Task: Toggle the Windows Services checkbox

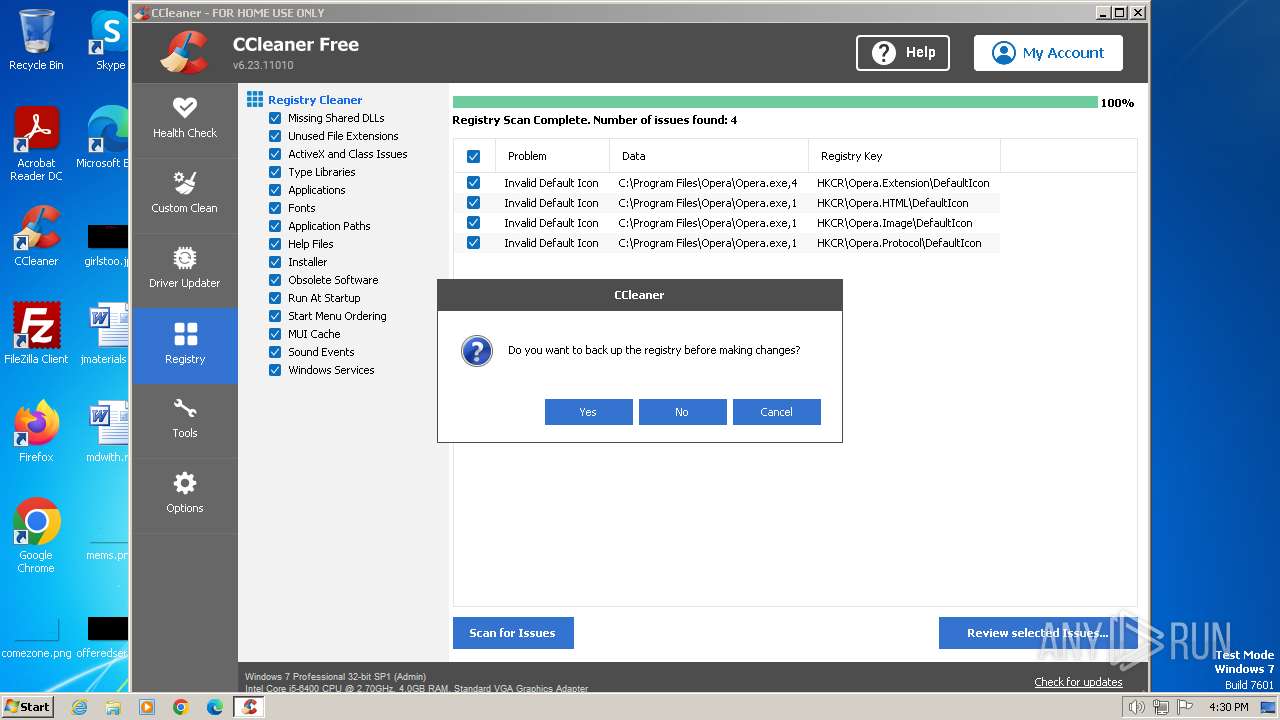Action: point(275,370)
